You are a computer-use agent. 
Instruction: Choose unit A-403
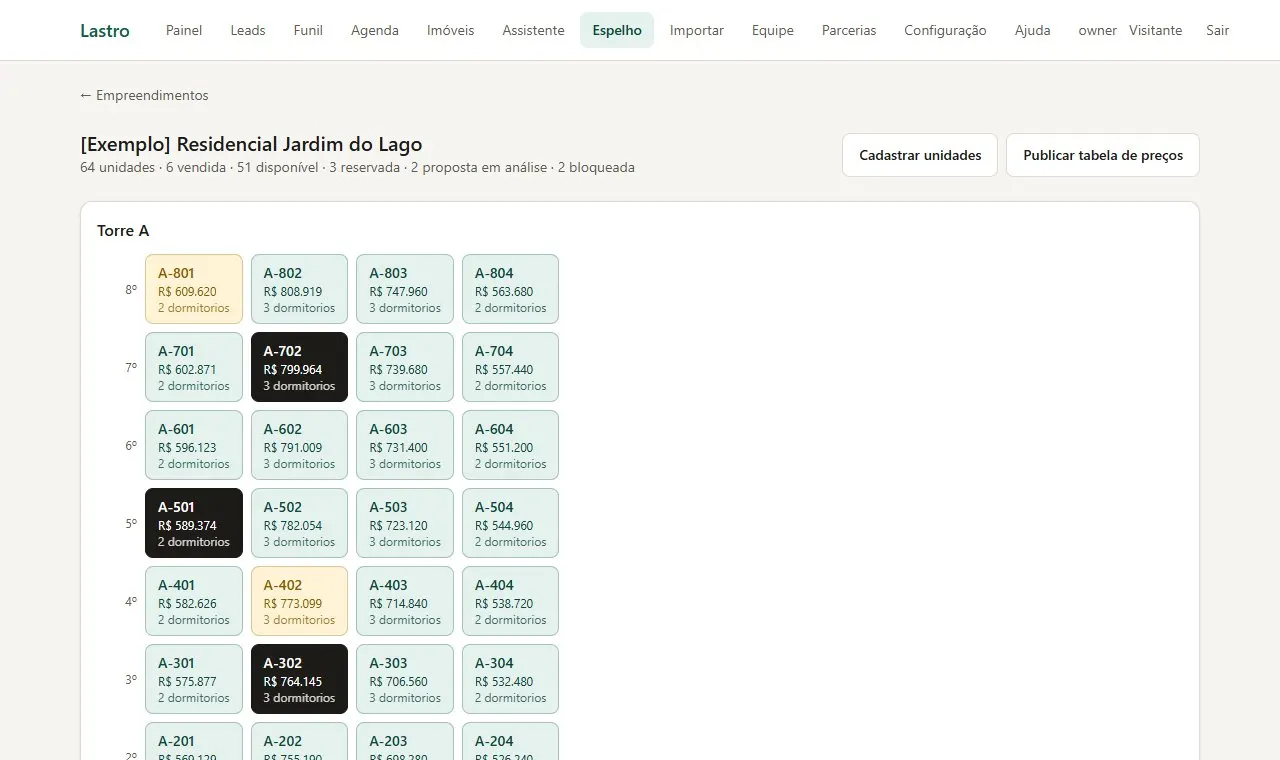point(405,601)
